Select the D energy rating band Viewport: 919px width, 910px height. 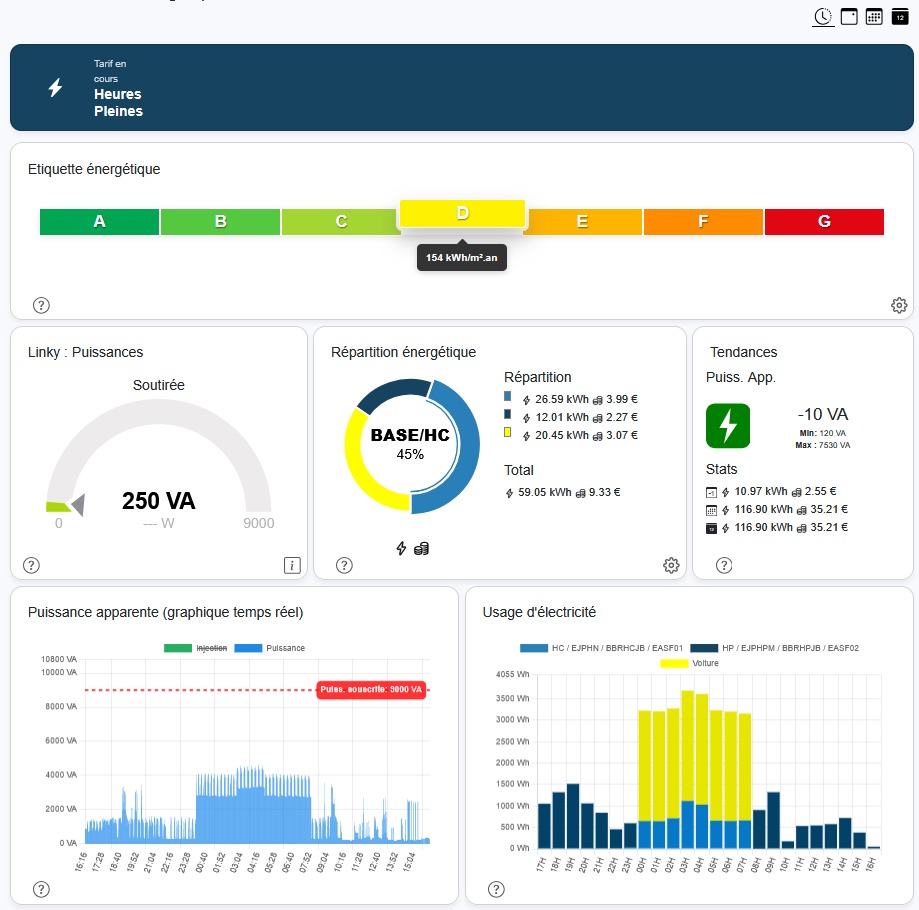461,213
